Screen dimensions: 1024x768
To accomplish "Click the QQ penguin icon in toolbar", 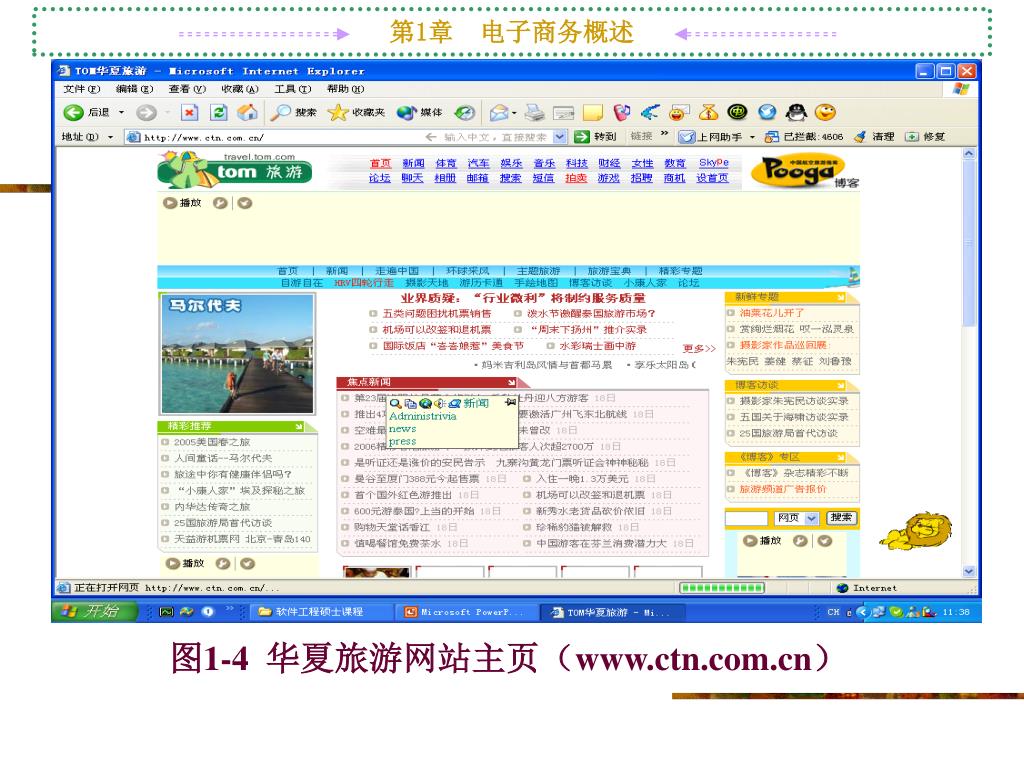I will [x=795, y=113].
